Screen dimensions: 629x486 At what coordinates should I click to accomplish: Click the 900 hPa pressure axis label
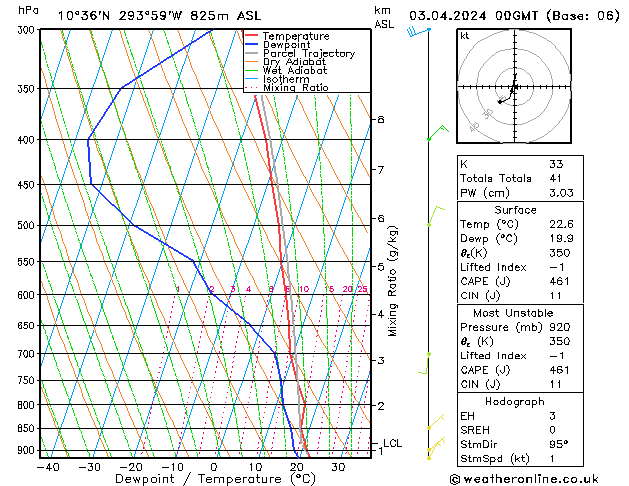[x=28, y=450]
